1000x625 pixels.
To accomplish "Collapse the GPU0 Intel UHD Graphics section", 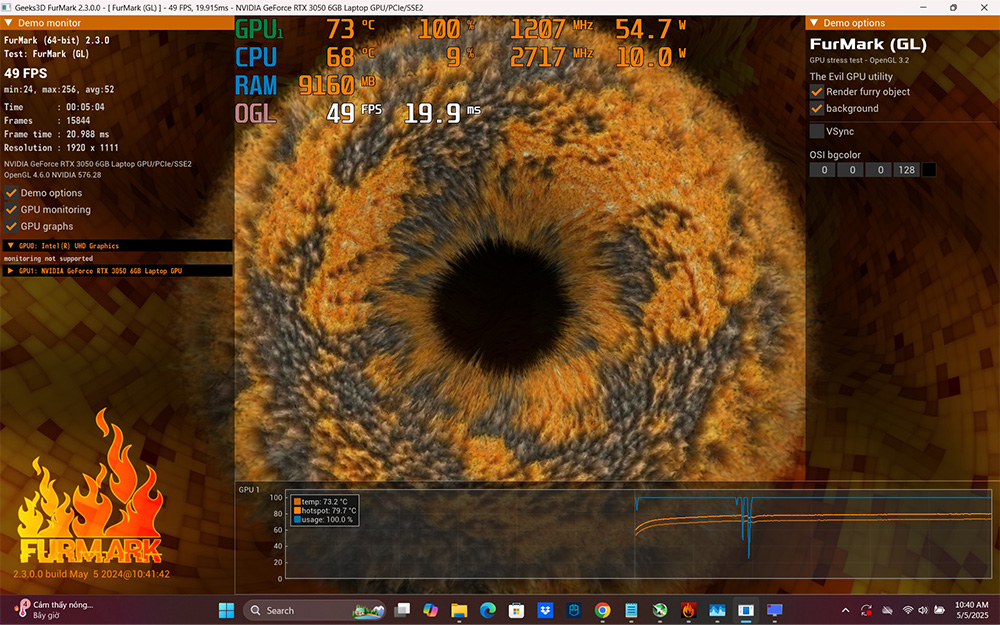I will (10, 246).
